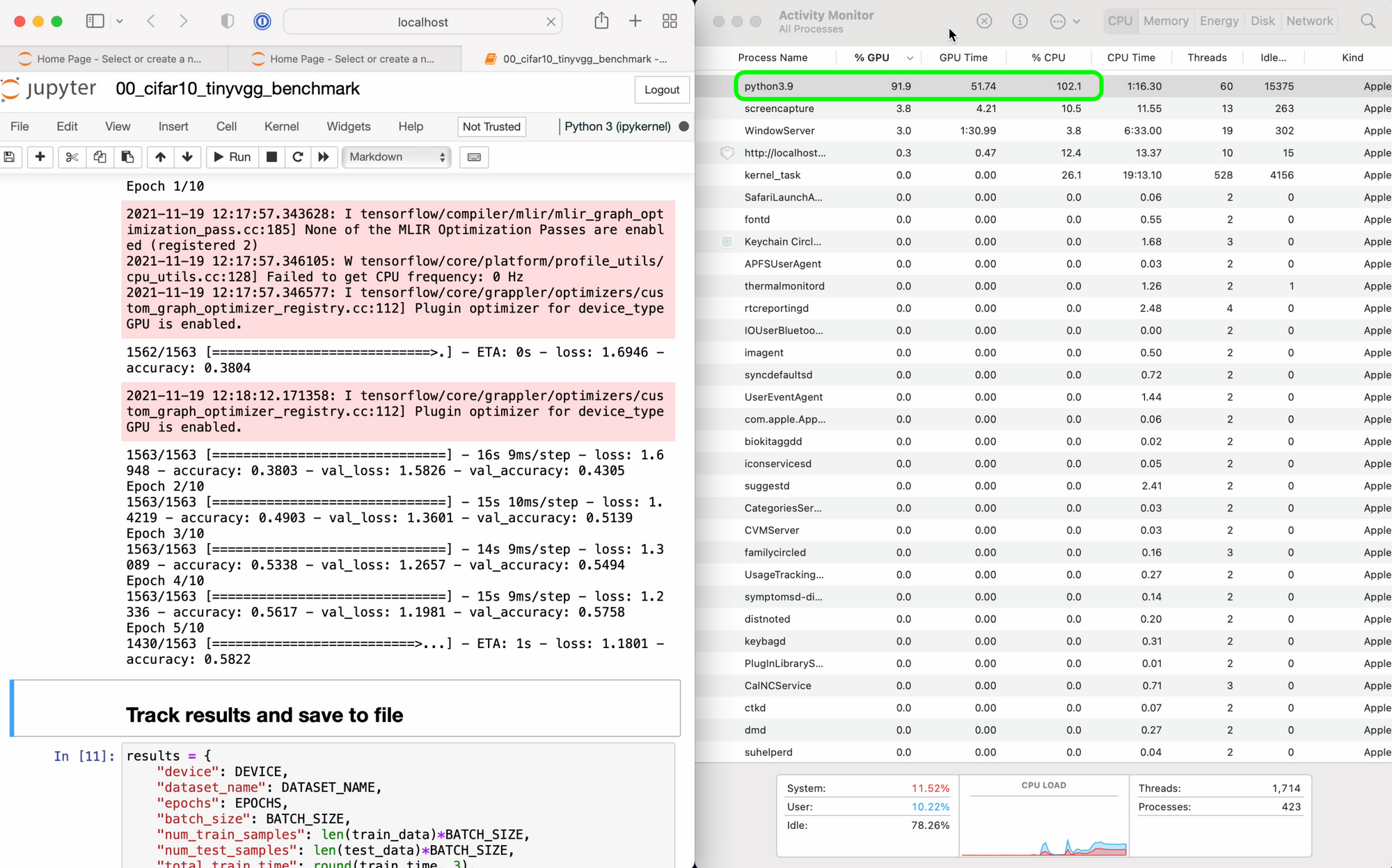
Task: Switch to the Disk tab in Activity Monitor
Action: [1264, 21]
